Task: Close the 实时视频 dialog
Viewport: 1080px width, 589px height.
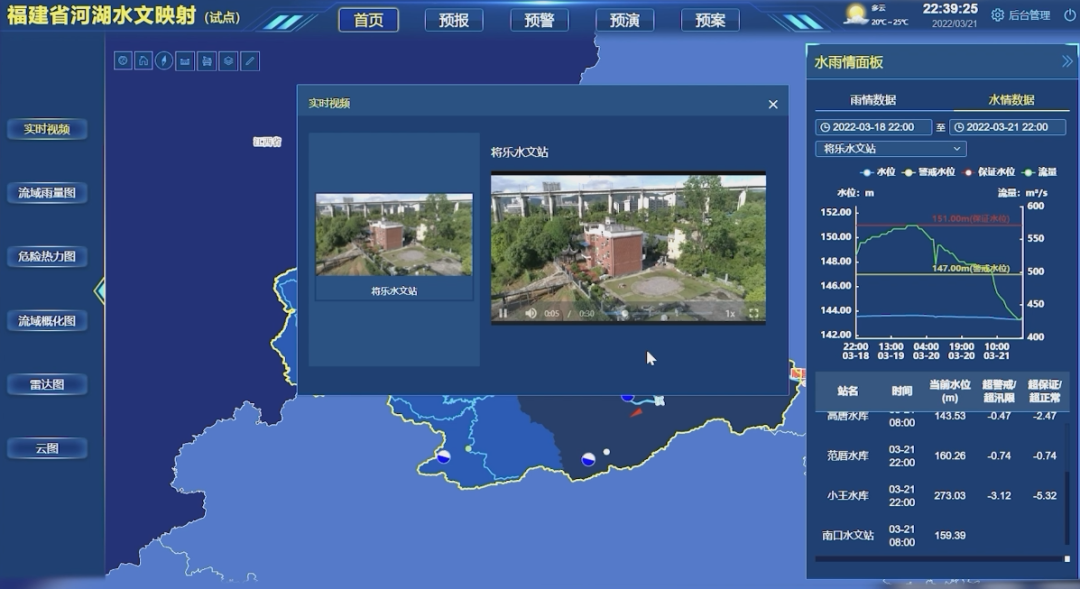Action: [x=773, y=104]
